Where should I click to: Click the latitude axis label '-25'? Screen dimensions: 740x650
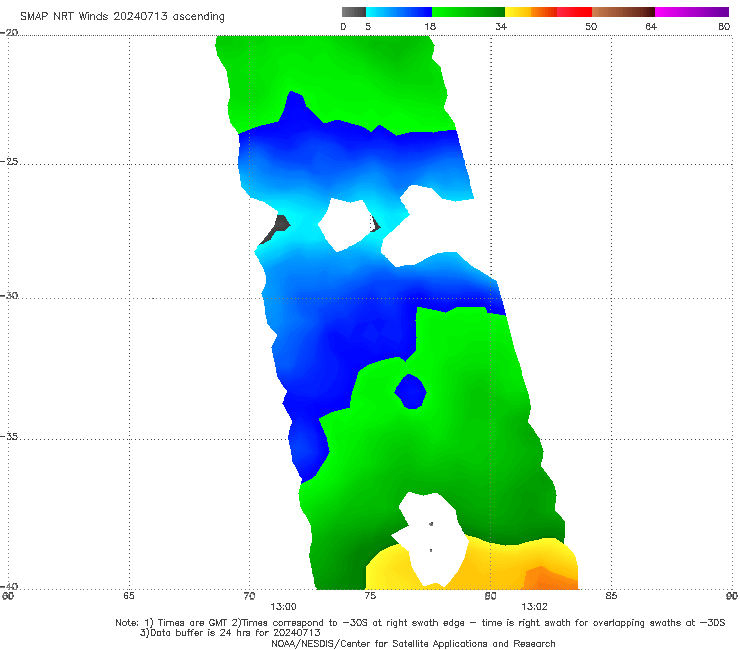coord(9,161)
